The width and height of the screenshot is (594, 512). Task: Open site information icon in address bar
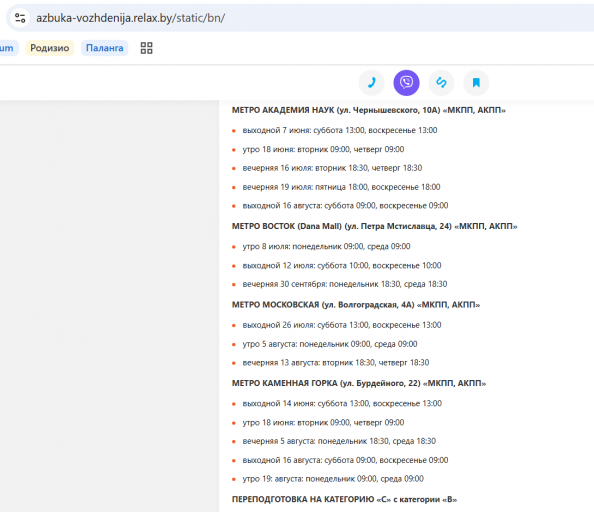(x=20, y=18)
